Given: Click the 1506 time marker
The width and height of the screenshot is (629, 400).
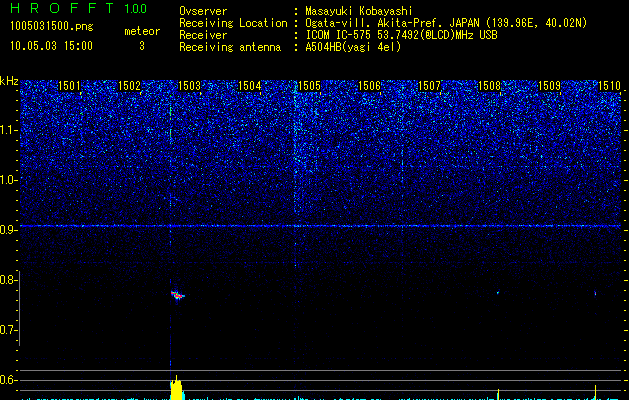Looking at the screenshot, I should (x=369, y=86).
